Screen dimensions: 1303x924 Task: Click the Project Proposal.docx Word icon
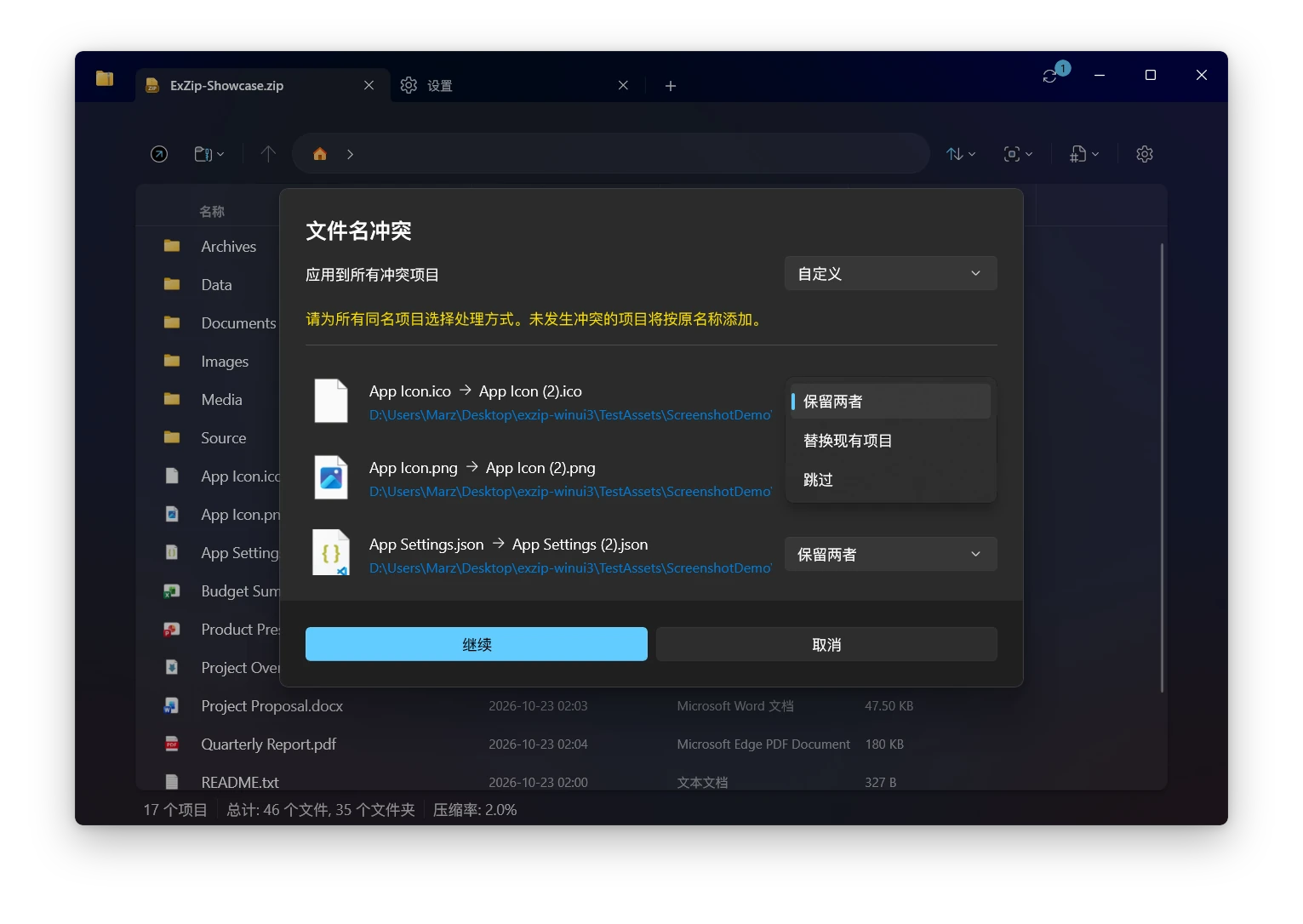172,705
